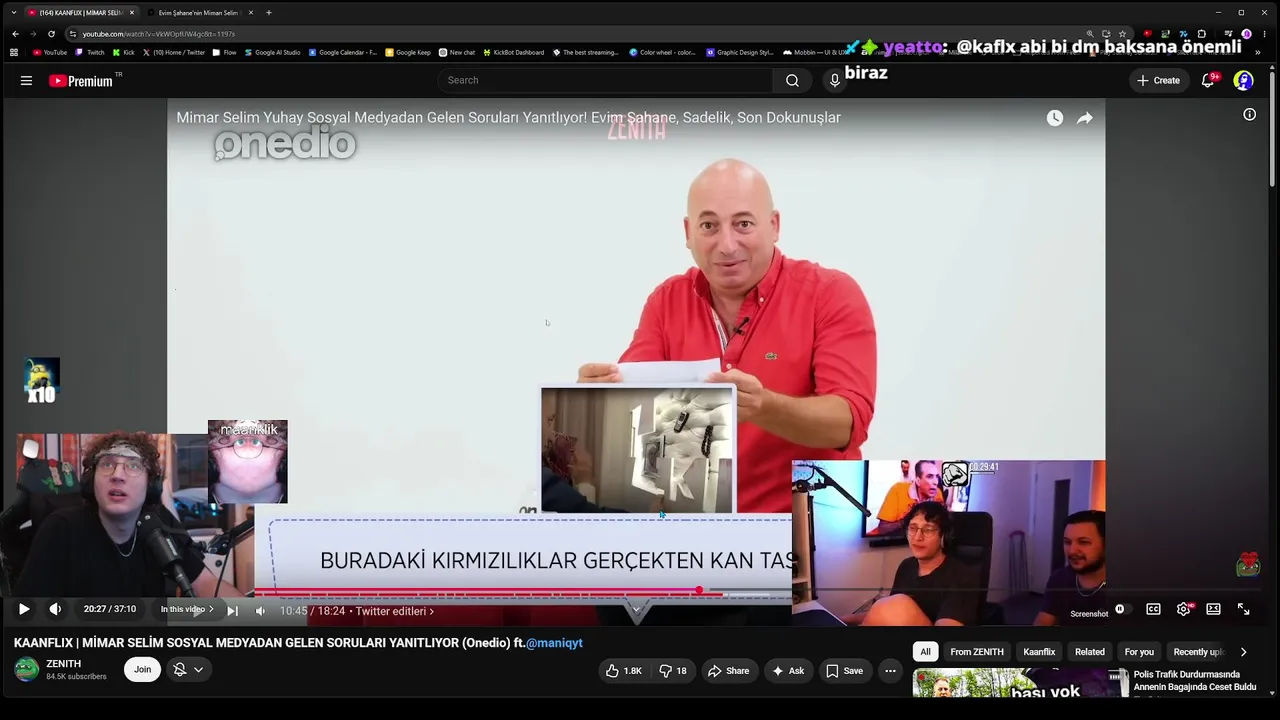
Task: Select the Related chip
Action: tap(1090, 652)
